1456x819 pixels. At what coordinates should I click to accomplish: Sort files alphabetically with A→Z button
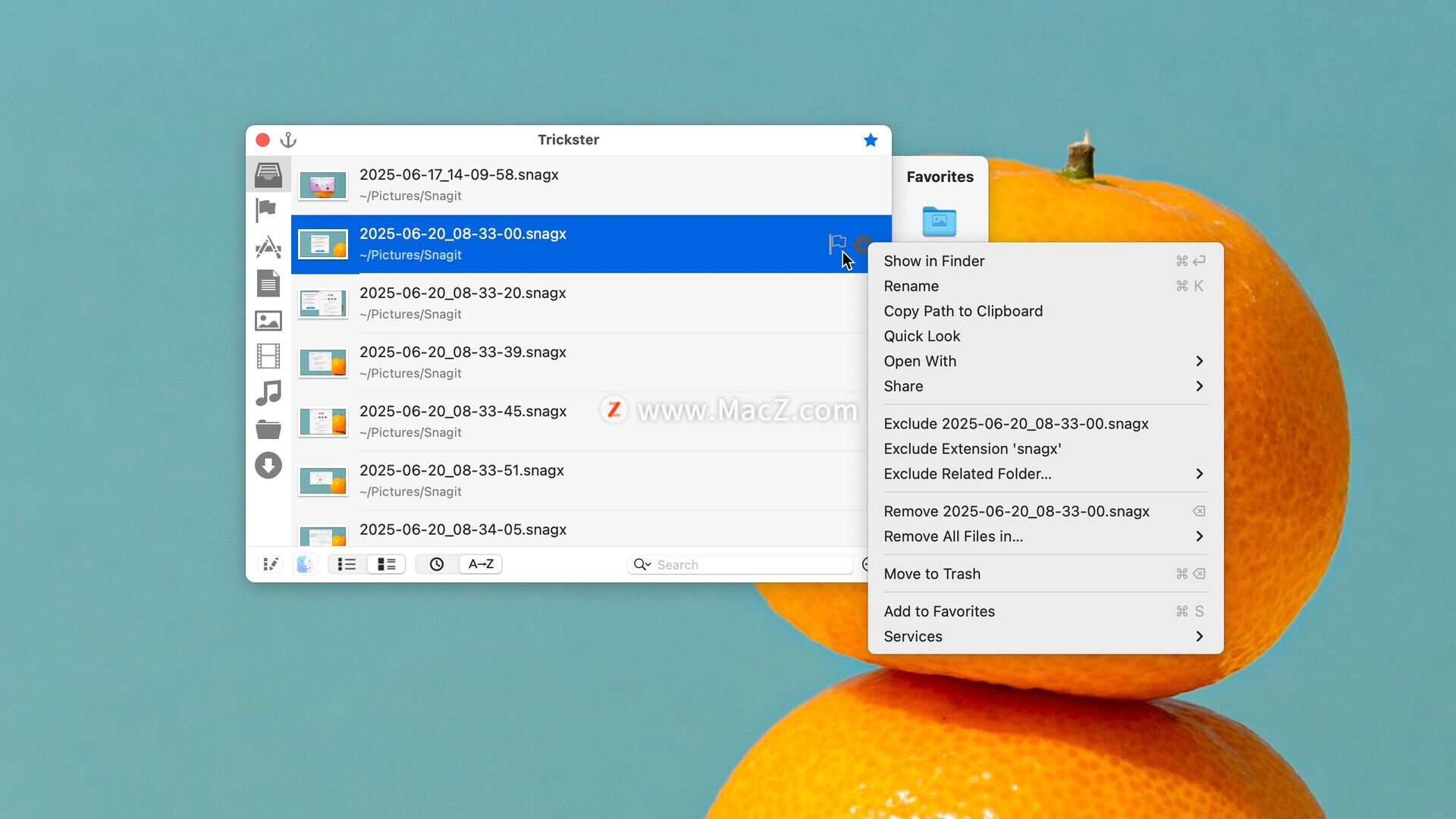pos(481,564)
